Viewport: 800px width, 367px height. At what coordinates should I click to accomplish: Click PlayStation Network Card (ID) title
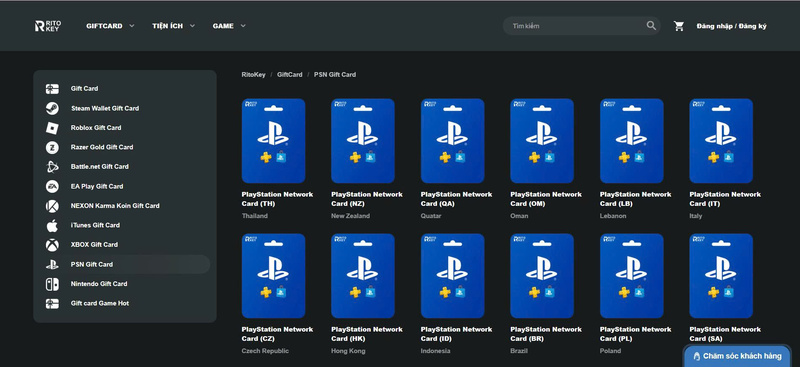pyautogui.click(x=456, y=334)
